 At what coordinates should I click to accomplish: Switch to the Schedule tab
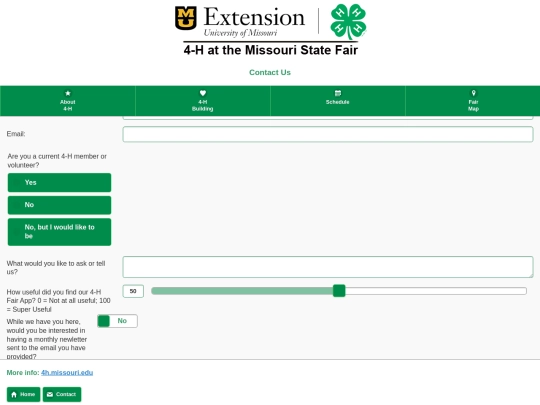pos(338,101)
